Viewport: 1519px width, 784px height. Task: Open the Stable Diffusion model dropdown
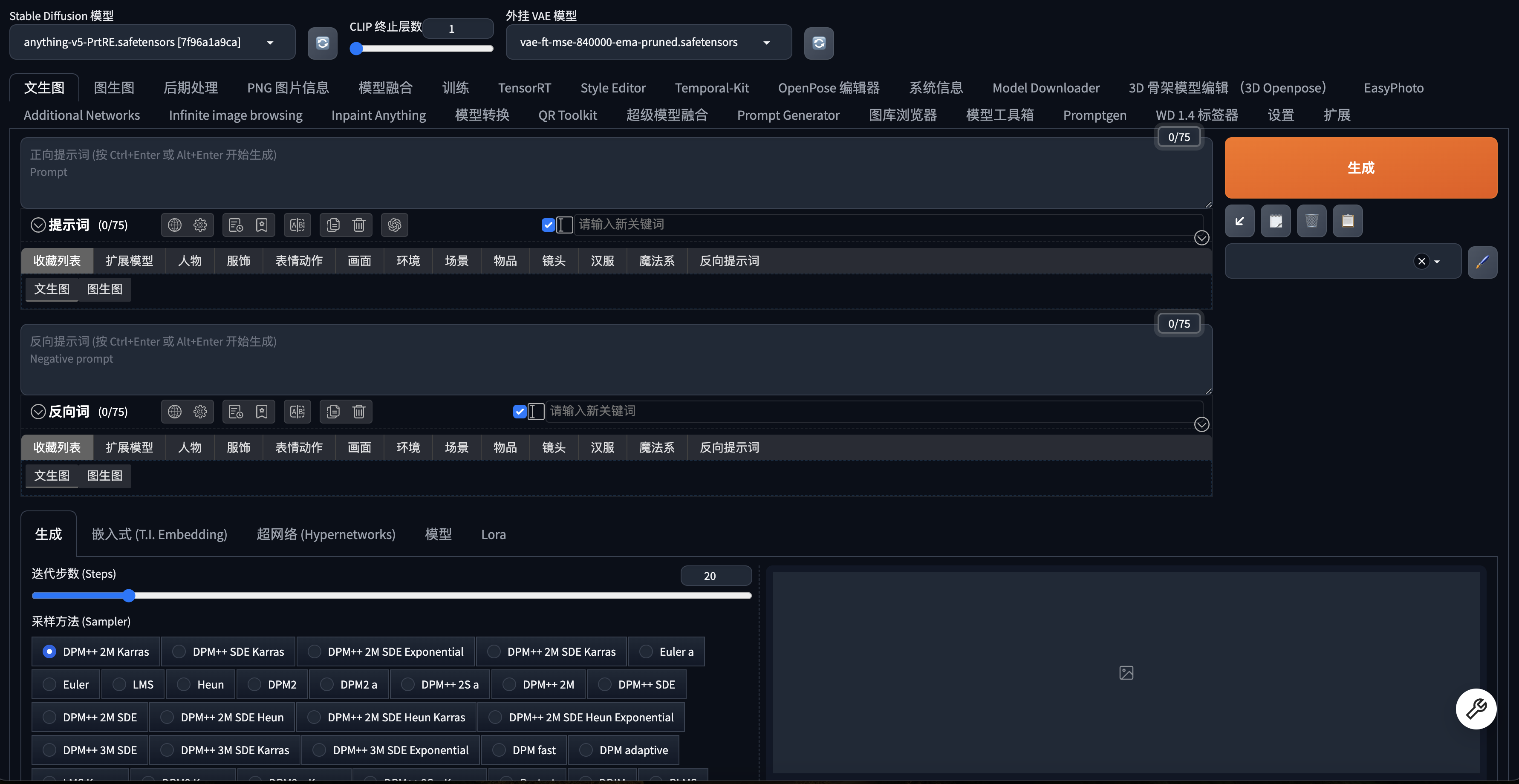(152, 43)
